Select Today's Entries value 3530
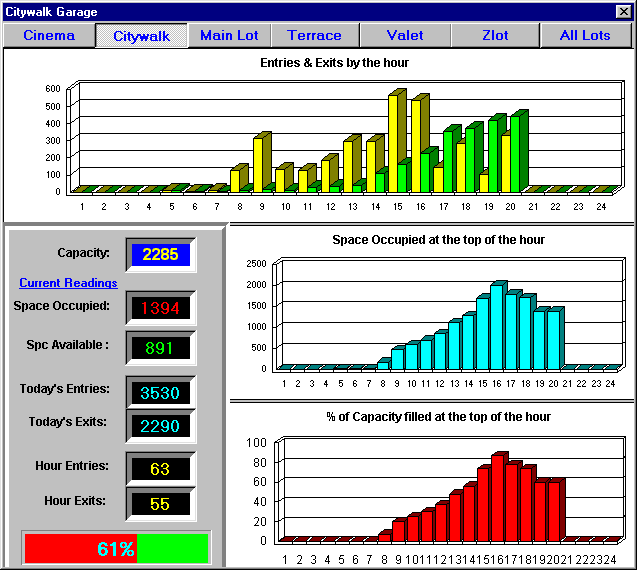The image size is (637, 570). point(160,393)
